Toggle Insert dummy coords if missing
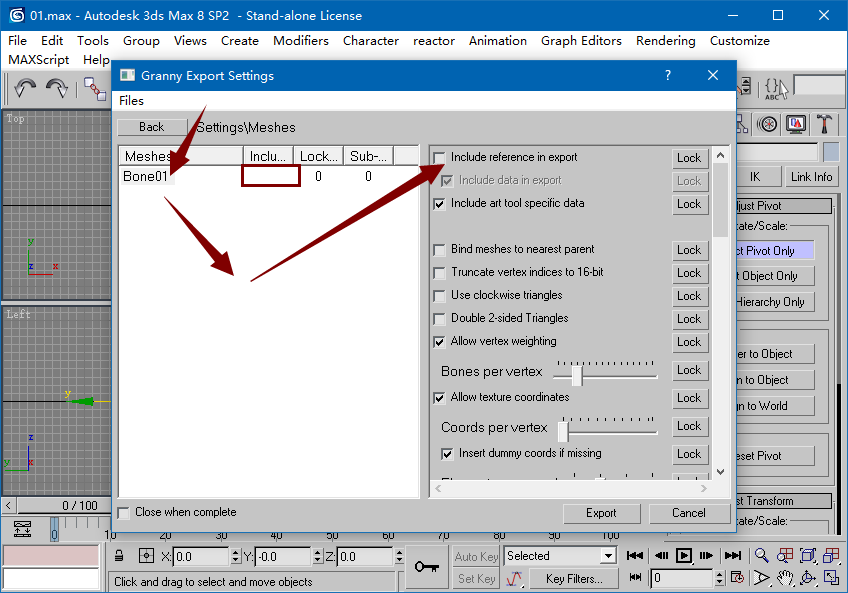Image resolution: width=848 pixels, height=593 pixels. (447, 453)
